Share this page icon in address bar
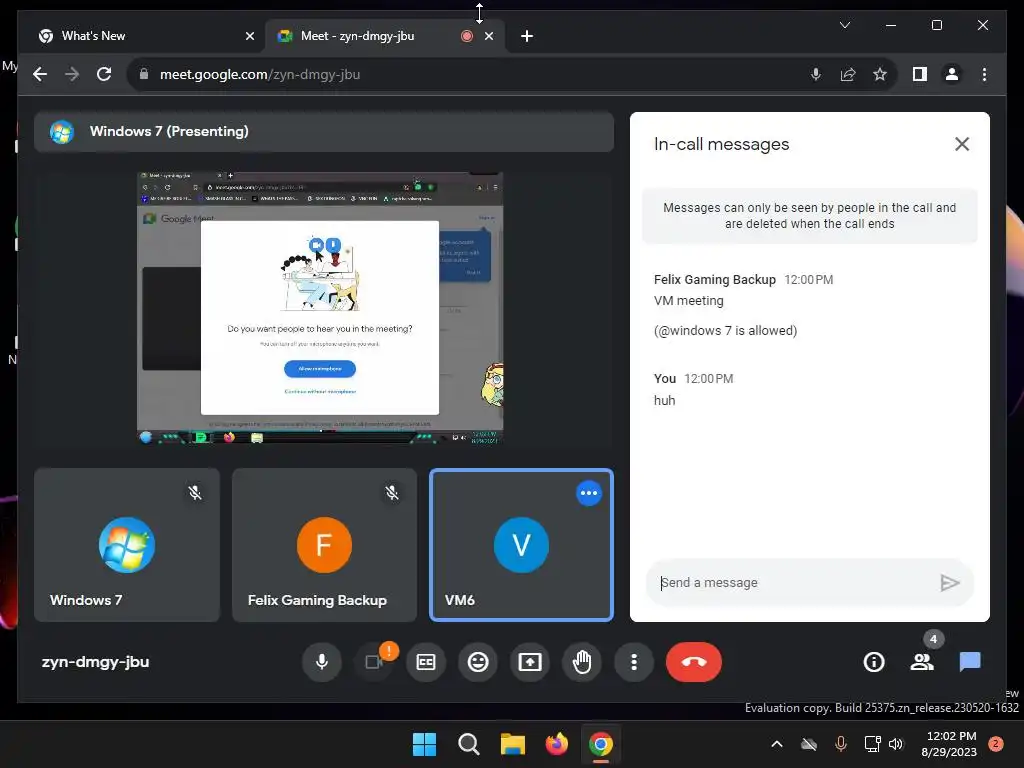 pos(848,74)
